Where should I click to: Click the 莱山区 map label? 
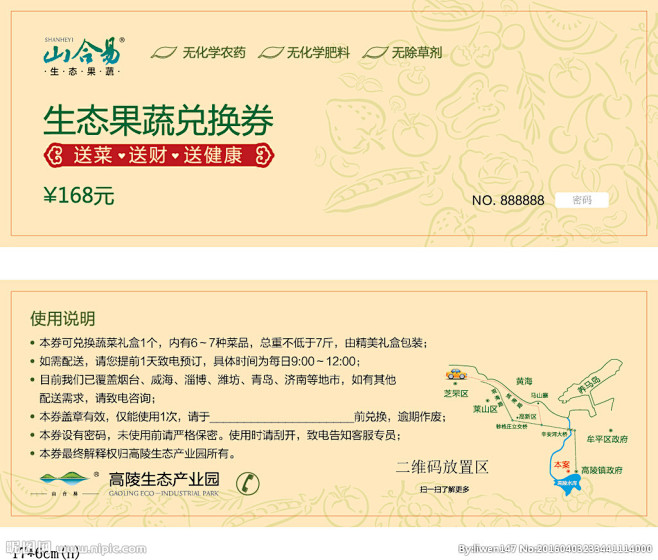[x=485, y=408]
